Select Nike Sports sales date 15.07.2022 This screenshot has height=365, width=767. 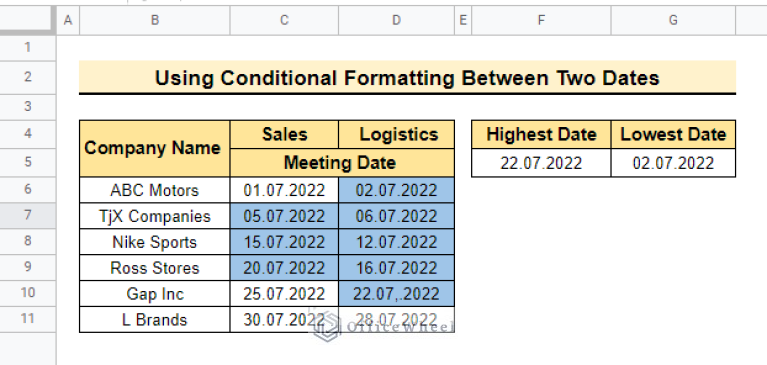pyautogui.click(x=284, y=242)
